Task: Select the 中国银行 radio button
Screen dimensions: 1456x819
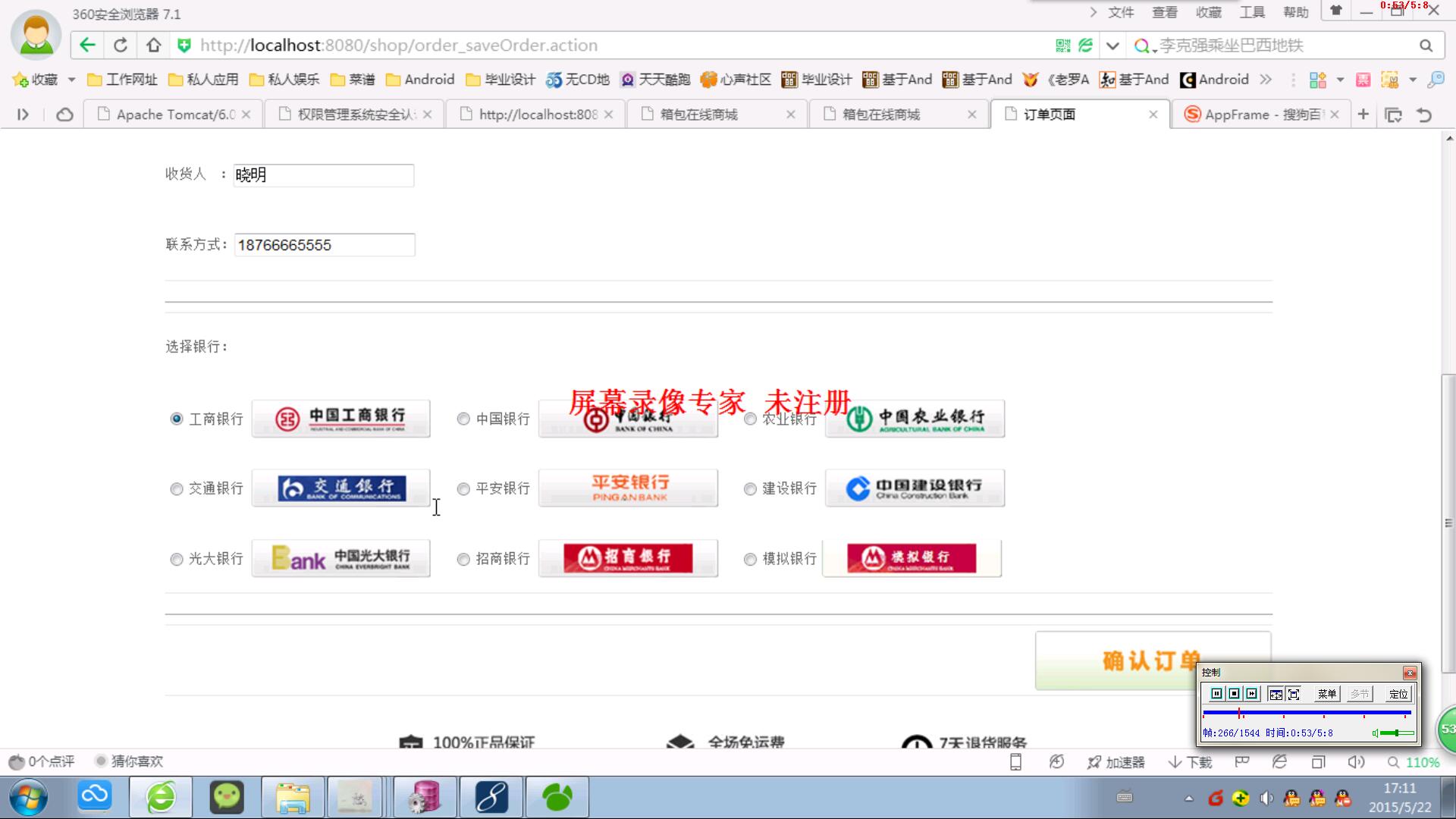Action: pos(463,419)
